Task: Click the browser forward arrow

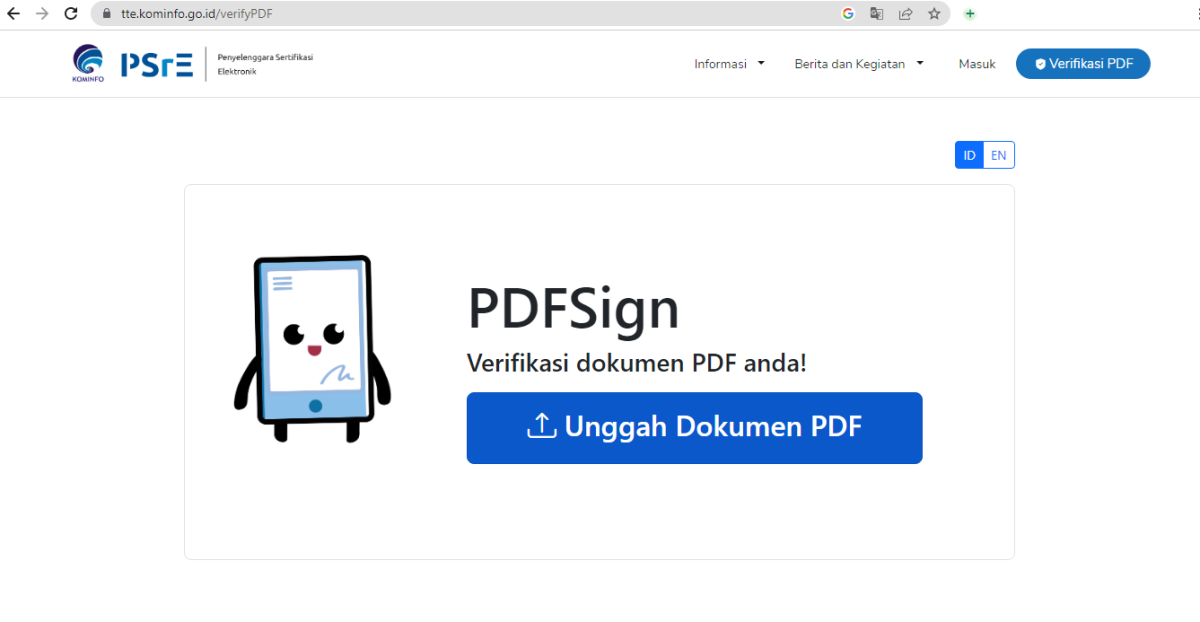Action: pos(42,14)
